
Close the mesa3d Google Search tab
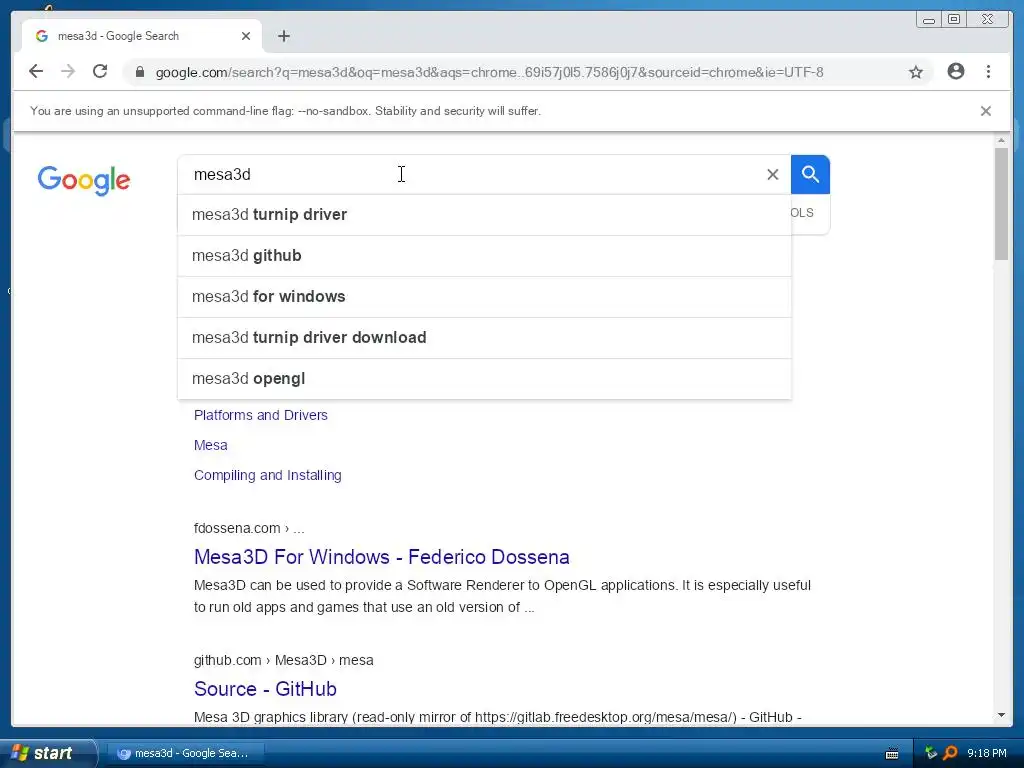pyautogui.click(x=246, y=36)
